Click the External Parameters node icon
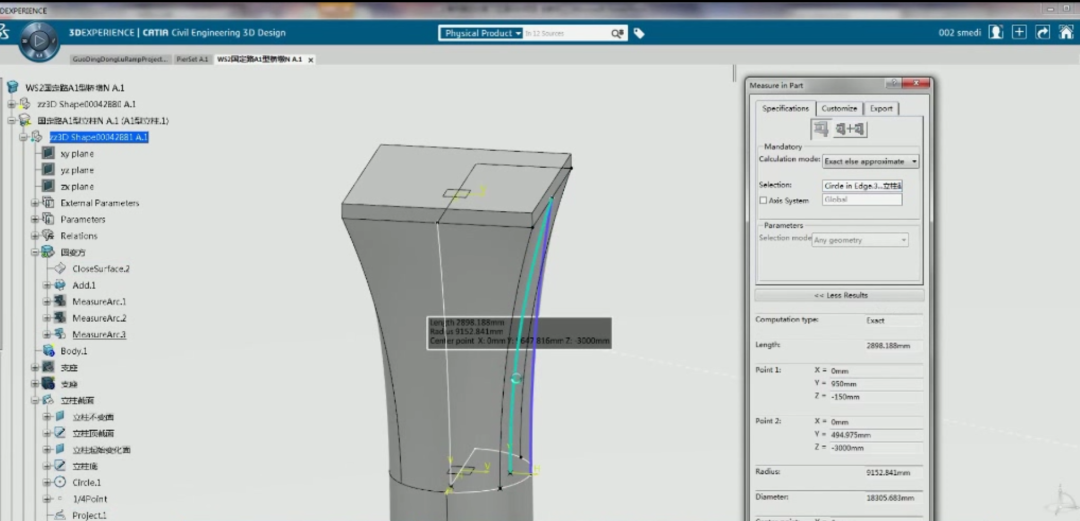This screenshot has width=1080, height=521. point(48,203)
